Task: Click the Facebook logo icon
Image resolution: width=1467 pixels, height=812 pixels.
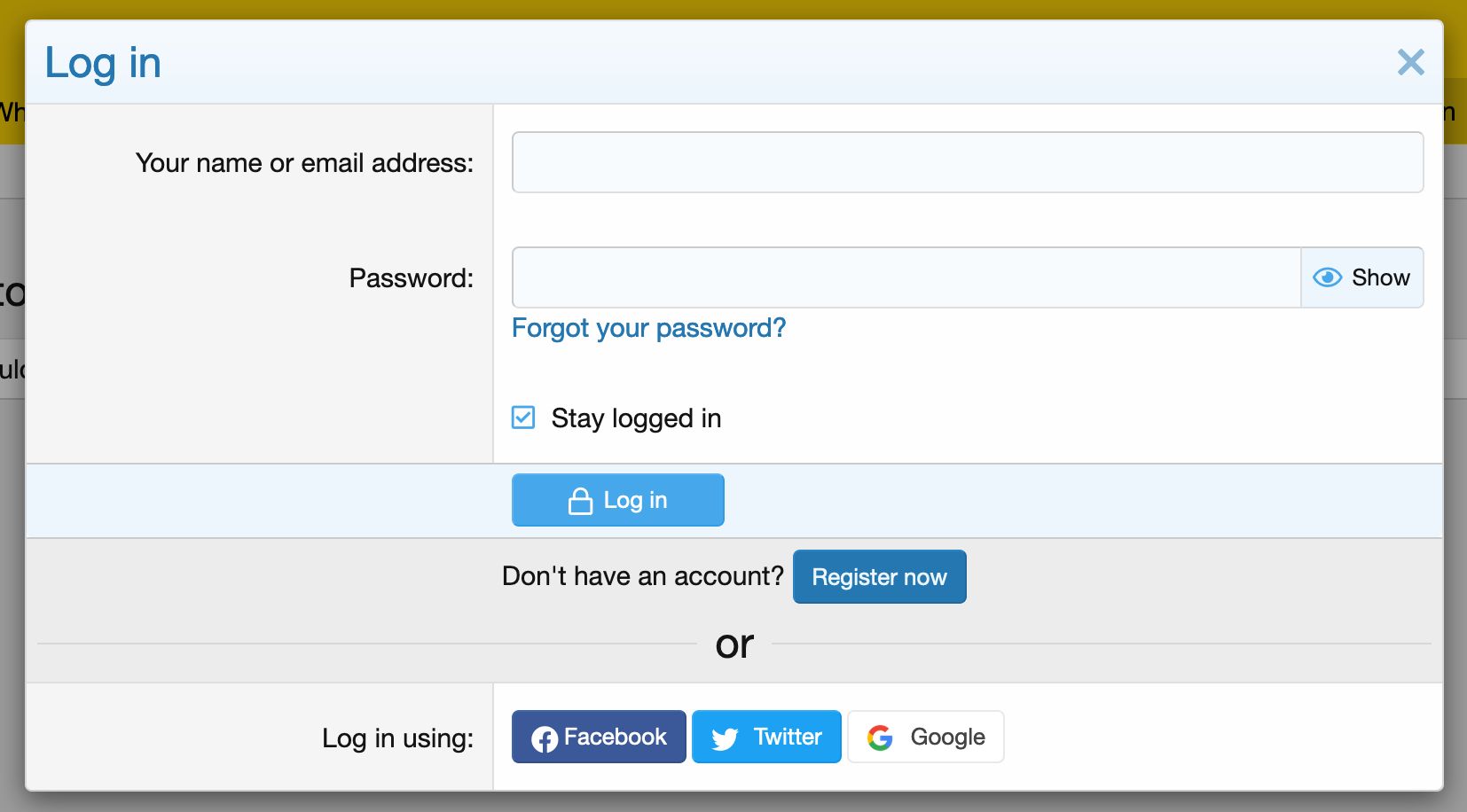Action: click(x=545, y=738)
